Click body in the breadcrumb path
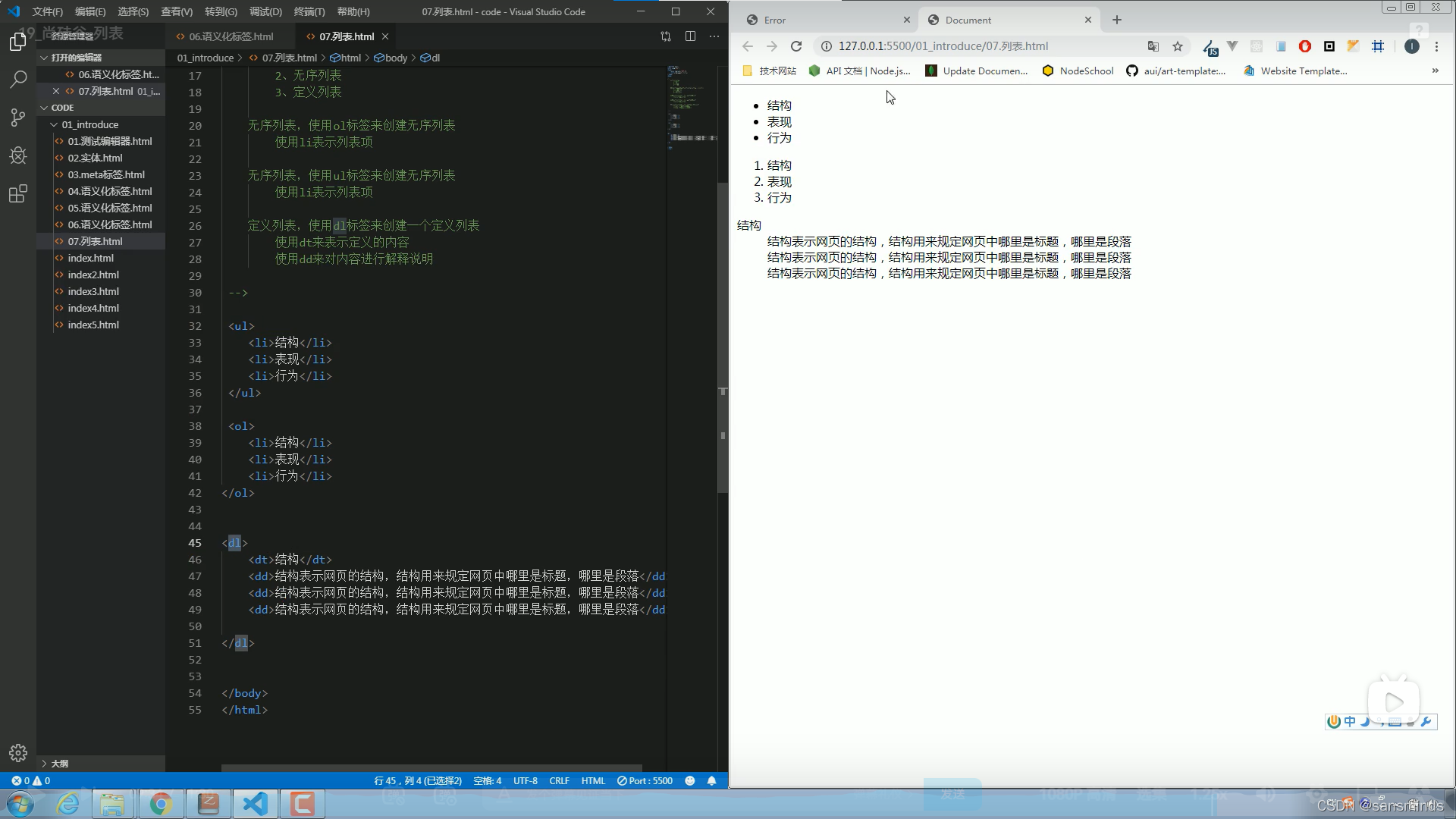The image size is (1456, 819). [x=391, y=58]
